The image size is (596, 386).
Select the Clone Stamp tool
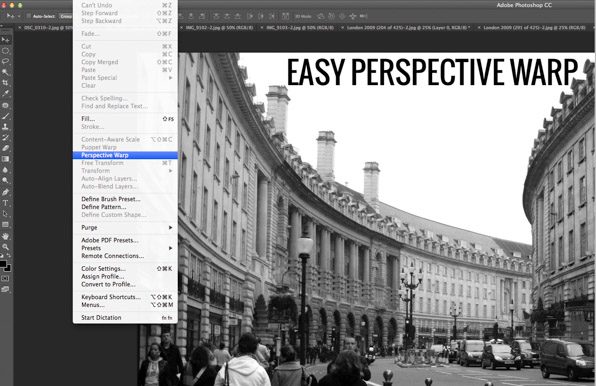click(x=5, y=127)
